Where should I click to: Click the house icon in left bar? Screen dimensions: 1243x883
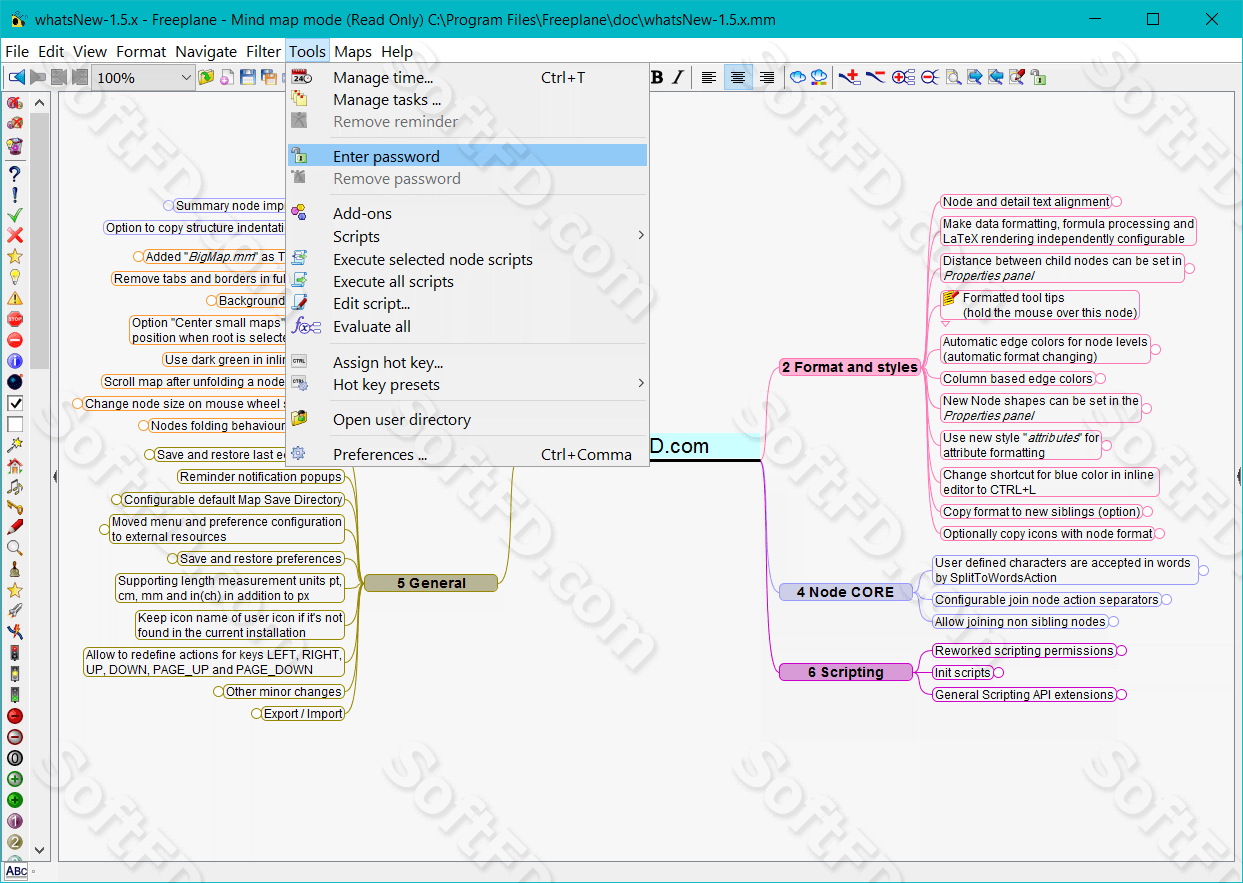pyautogui.click(x=15, y=466)
